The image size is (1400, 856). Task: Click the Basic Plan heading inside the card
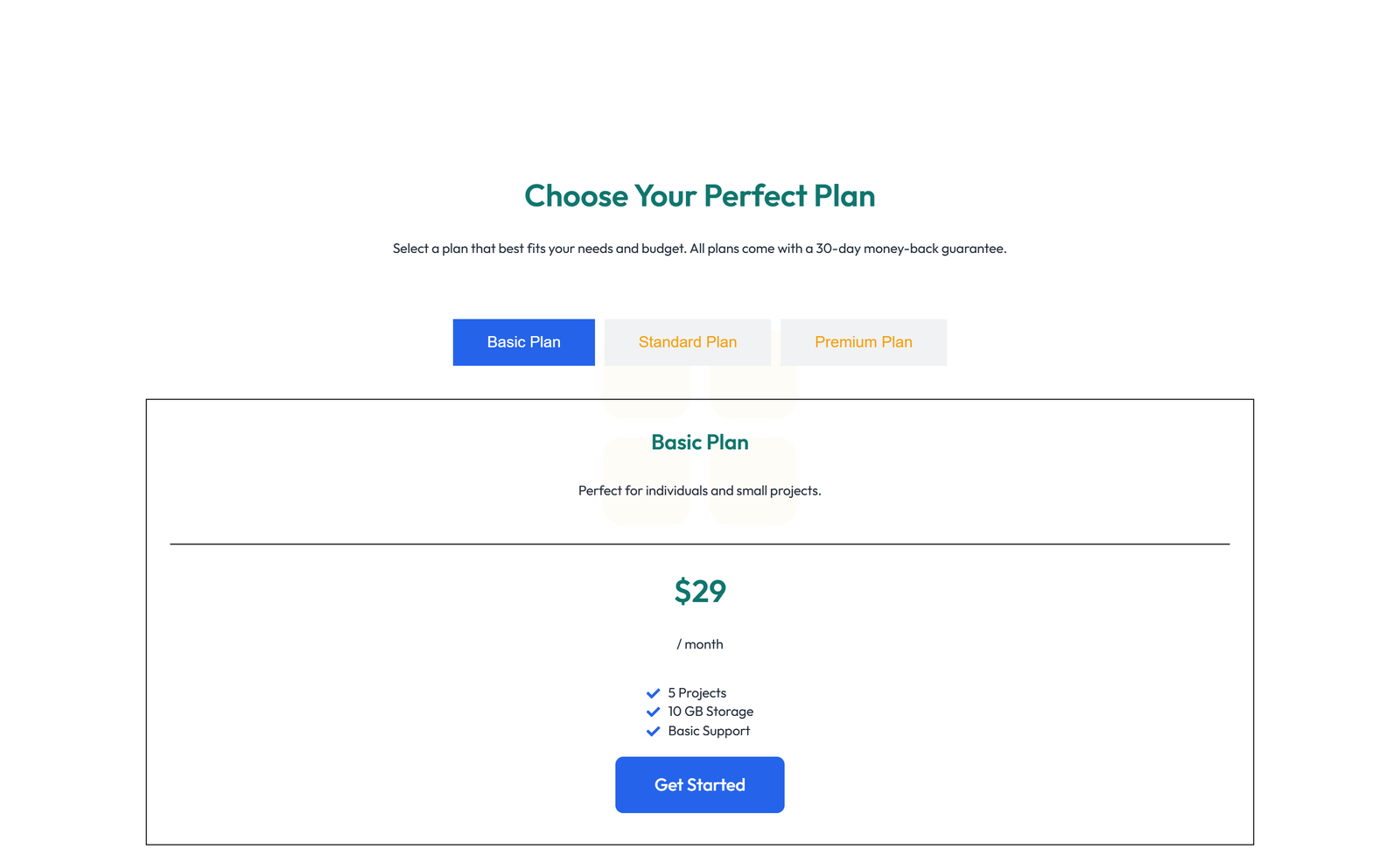point(699,443)
